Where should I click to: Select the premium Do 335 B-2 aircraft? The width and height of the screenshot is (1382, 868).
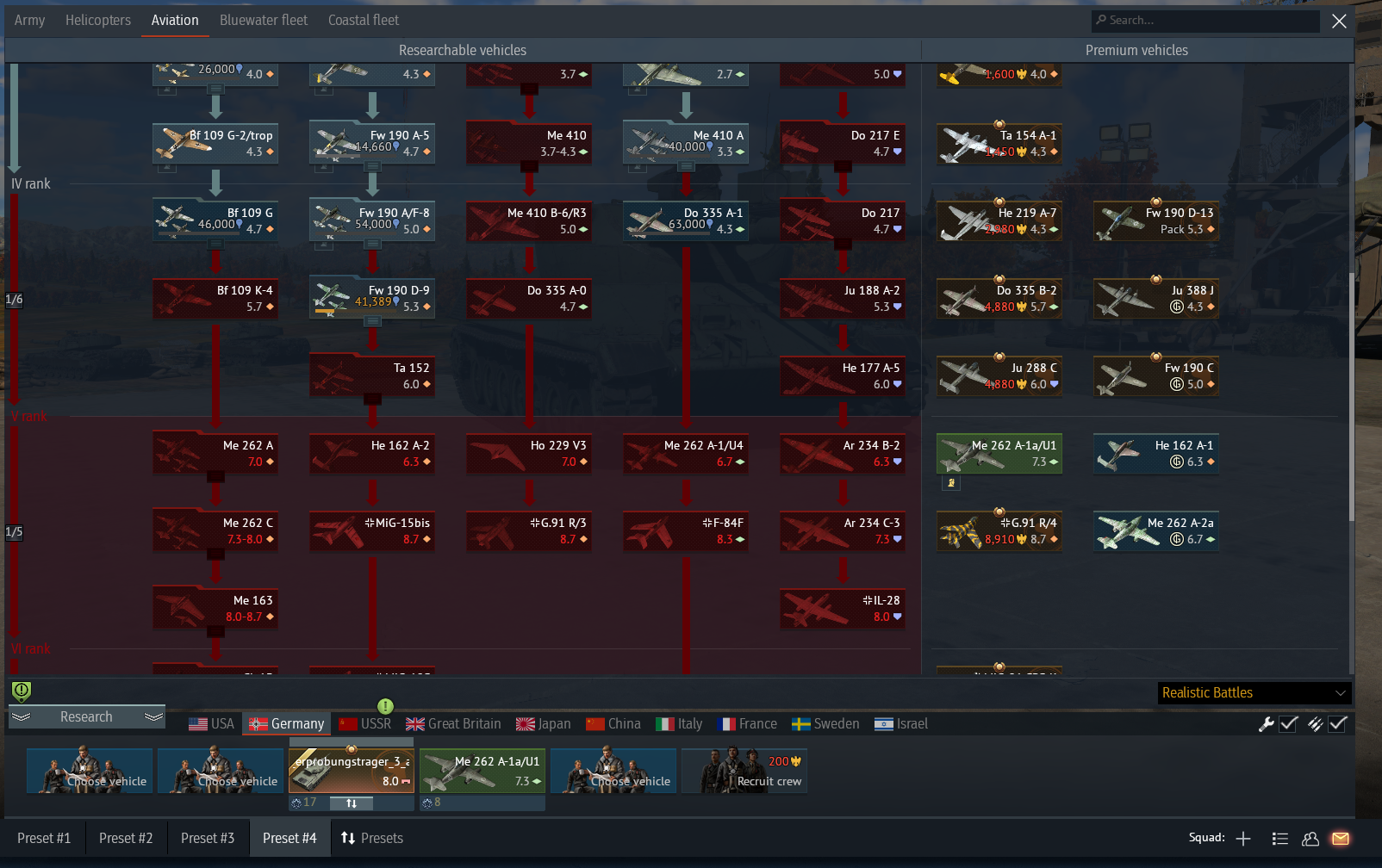pos(999,298)
